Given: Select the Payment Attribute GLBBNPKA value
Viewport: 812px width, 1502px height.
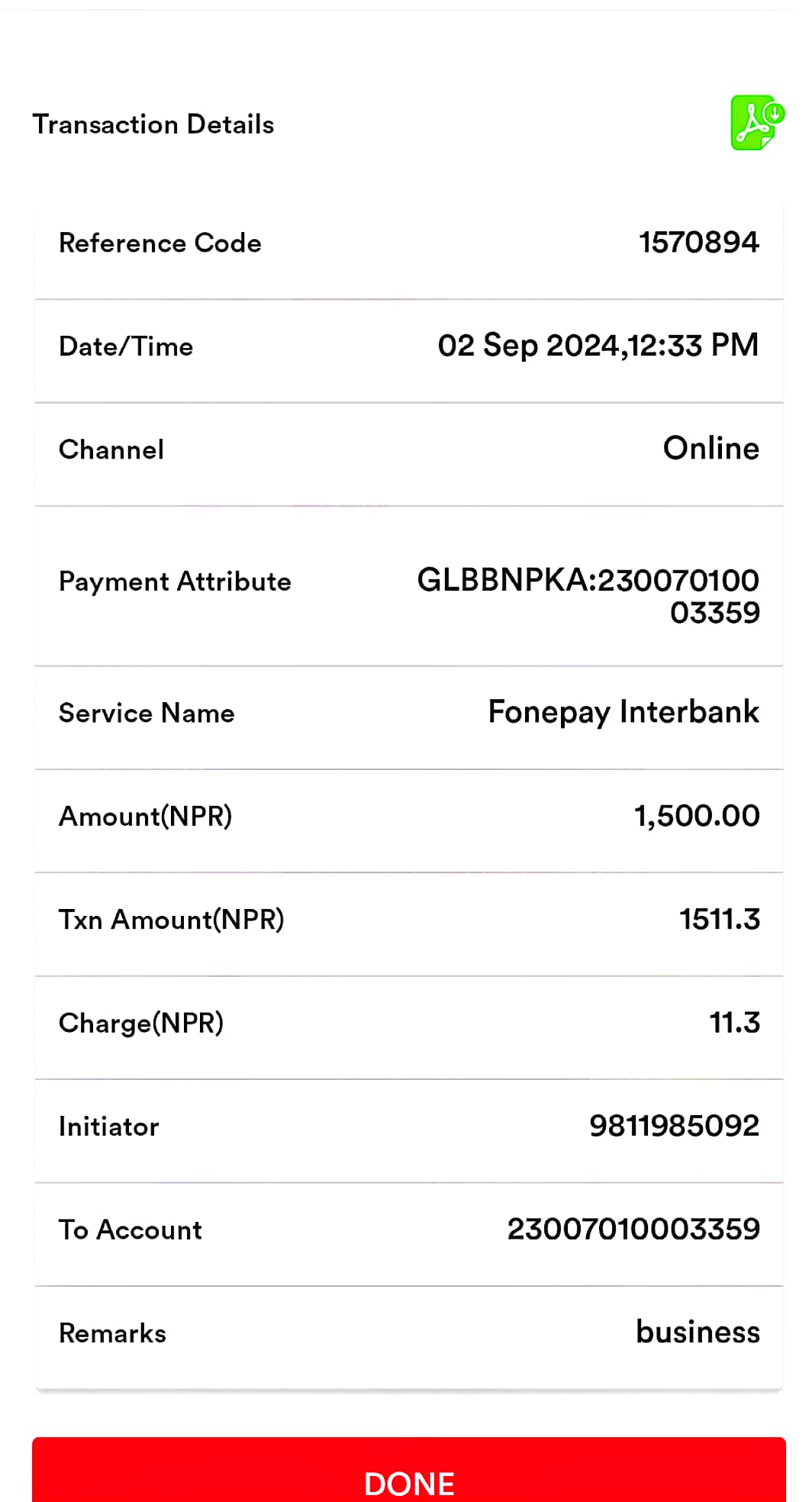Looking at the screenshot, I should [x=588, y=596].
